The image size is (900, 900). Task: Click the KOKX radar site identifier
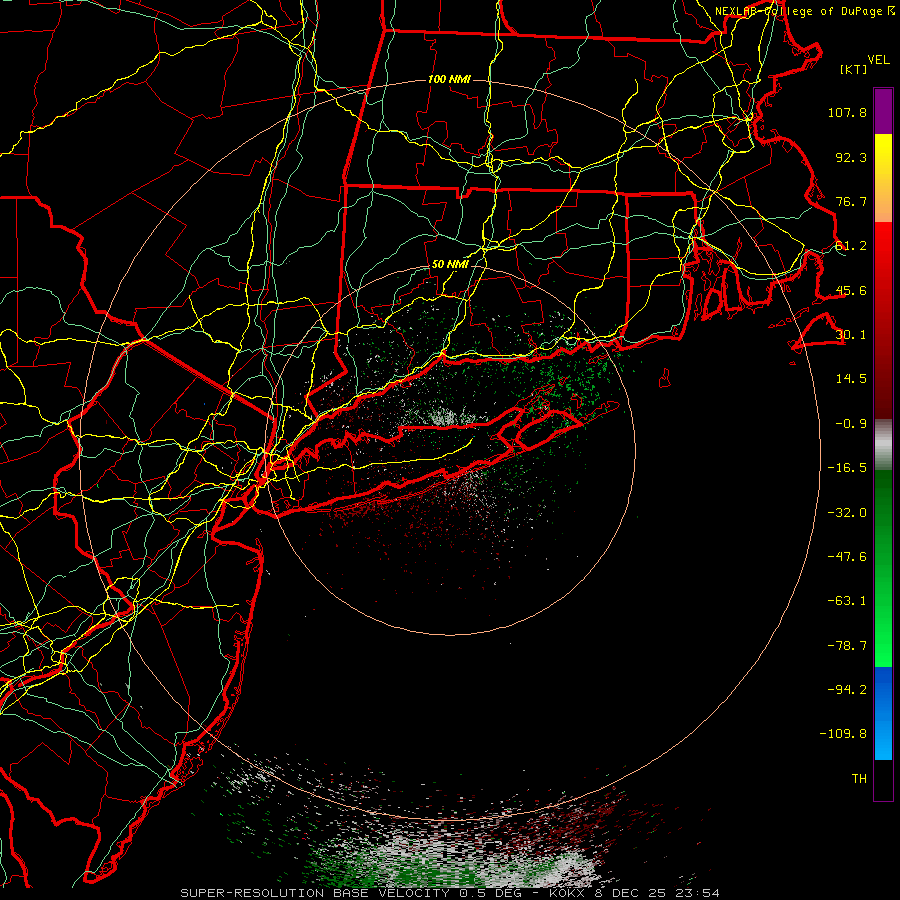coord(568,893)
